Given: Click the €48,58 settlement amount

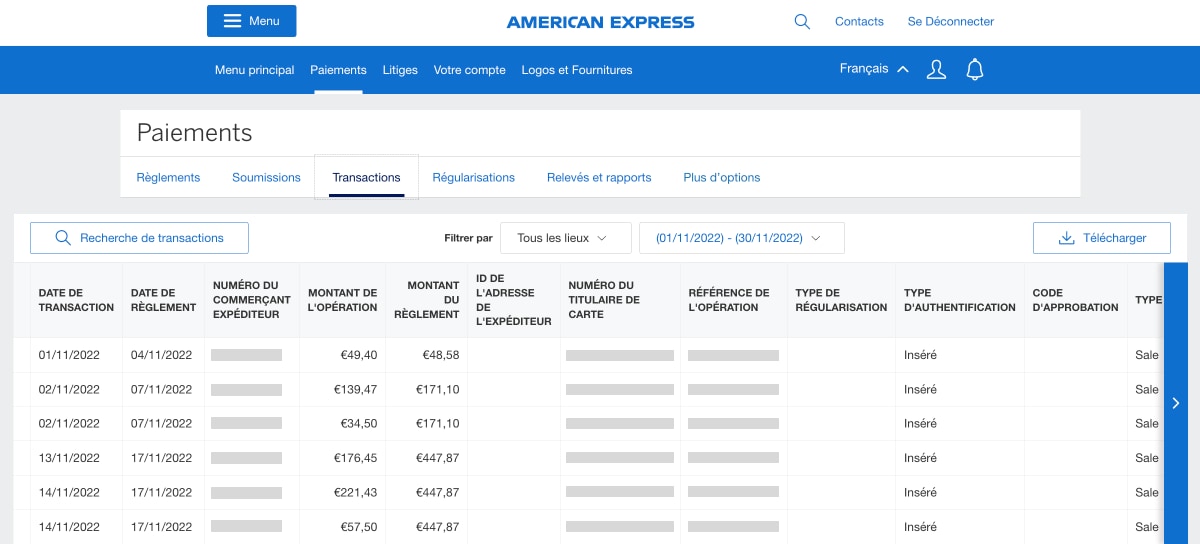Looking at the screenshot, I should pos(441,355).
